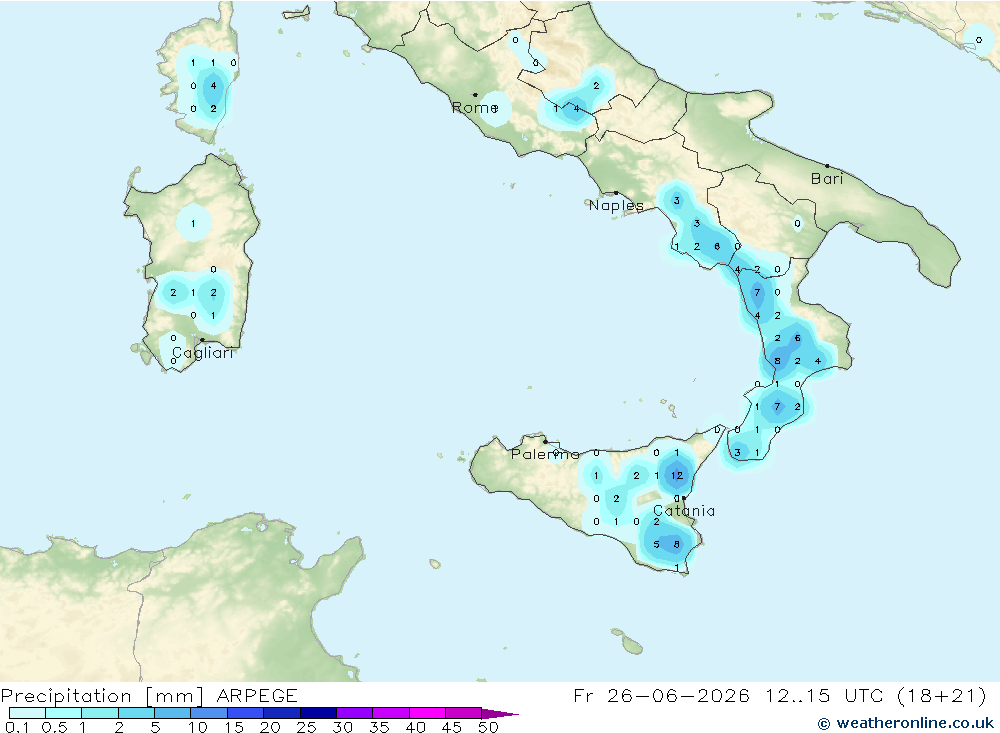Click the 'Precipitation [mm]' legend title

click(x=102, y=695)
